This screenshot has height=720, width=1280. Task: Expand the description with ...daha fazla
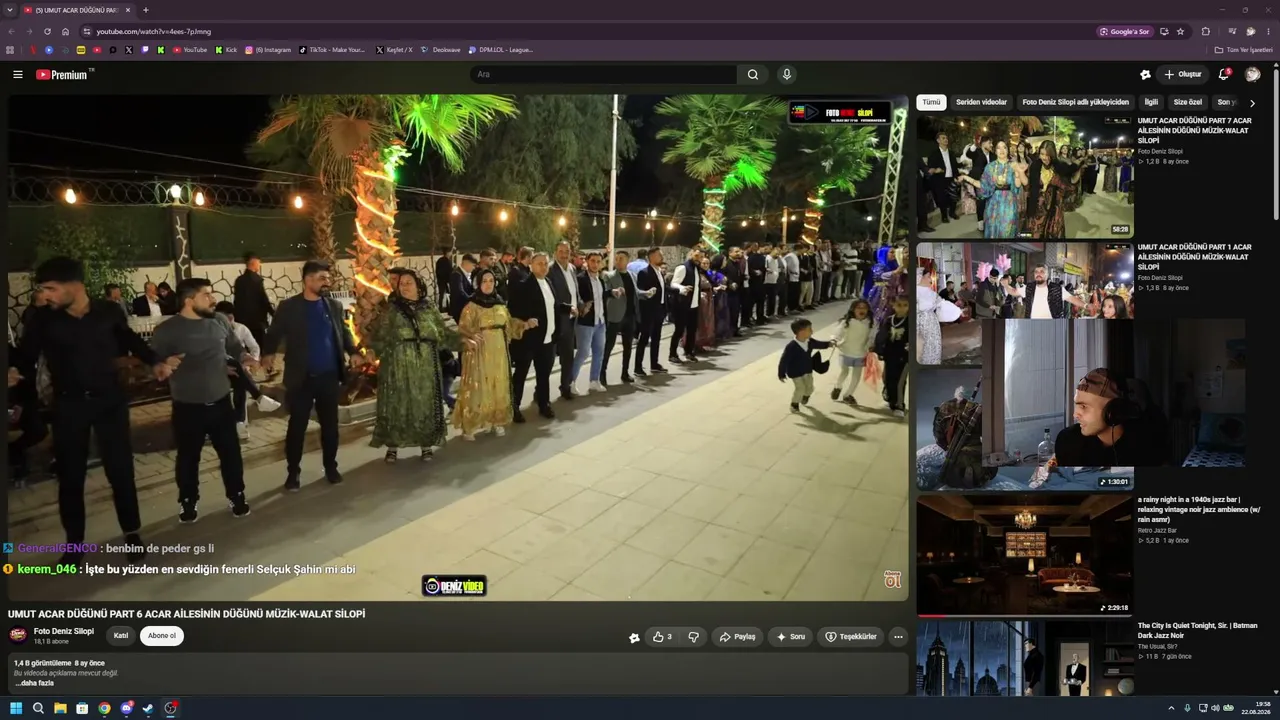pos(35,683)
